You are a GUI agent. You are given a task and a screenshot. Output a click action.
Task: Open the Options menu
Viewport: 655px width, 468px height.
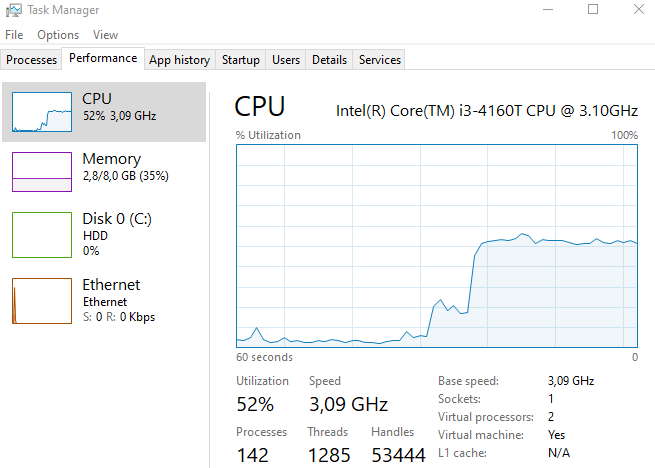pyautogui.click(x=58, y=35)
